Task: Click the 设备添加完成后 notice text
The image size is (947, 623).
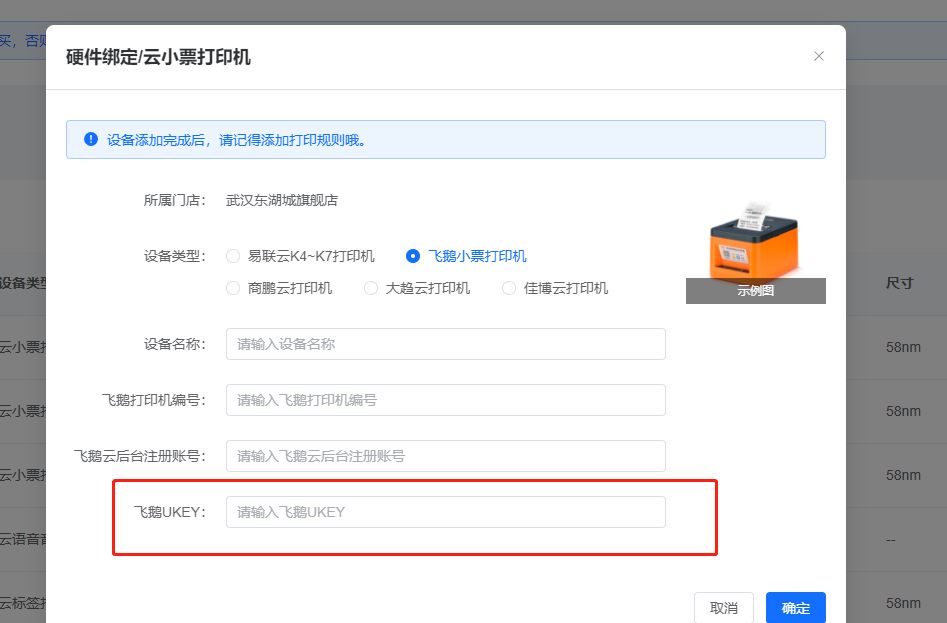Action: coord(237,140)
